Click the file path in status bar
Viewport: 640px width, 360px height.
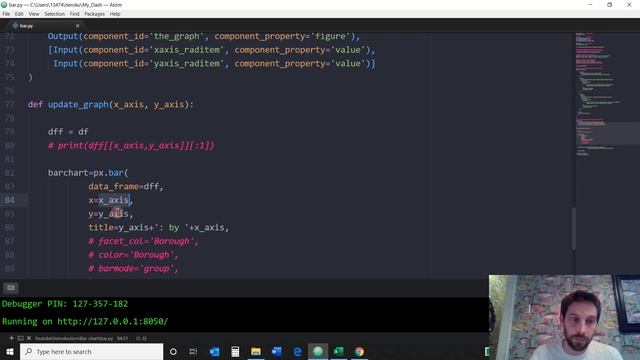pyautogui.click(x=74, y=338)
